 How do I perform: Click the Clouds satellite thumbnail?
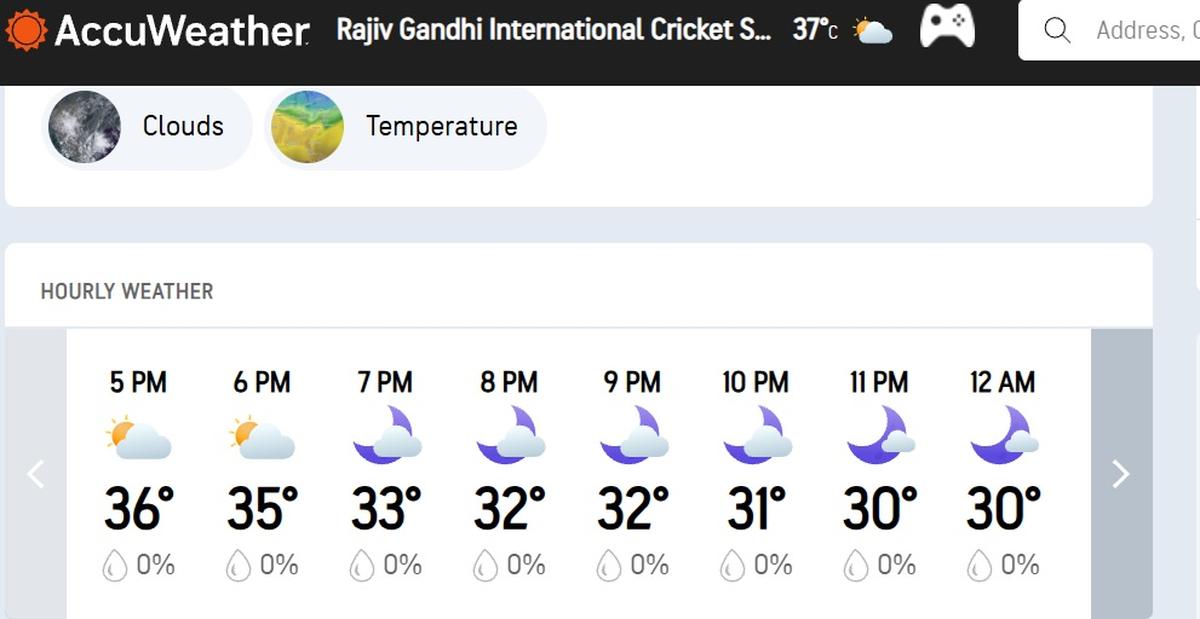pyautogui.click(x=85, y=127)
